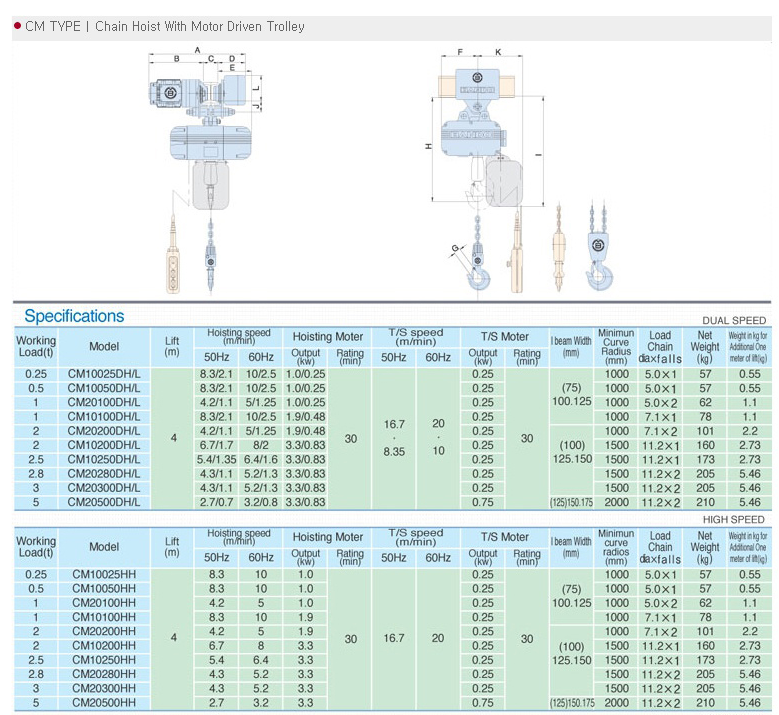Click model CM10200HH cell
The height and width of the screenshot is (715, 779).
tap(104, 646)
